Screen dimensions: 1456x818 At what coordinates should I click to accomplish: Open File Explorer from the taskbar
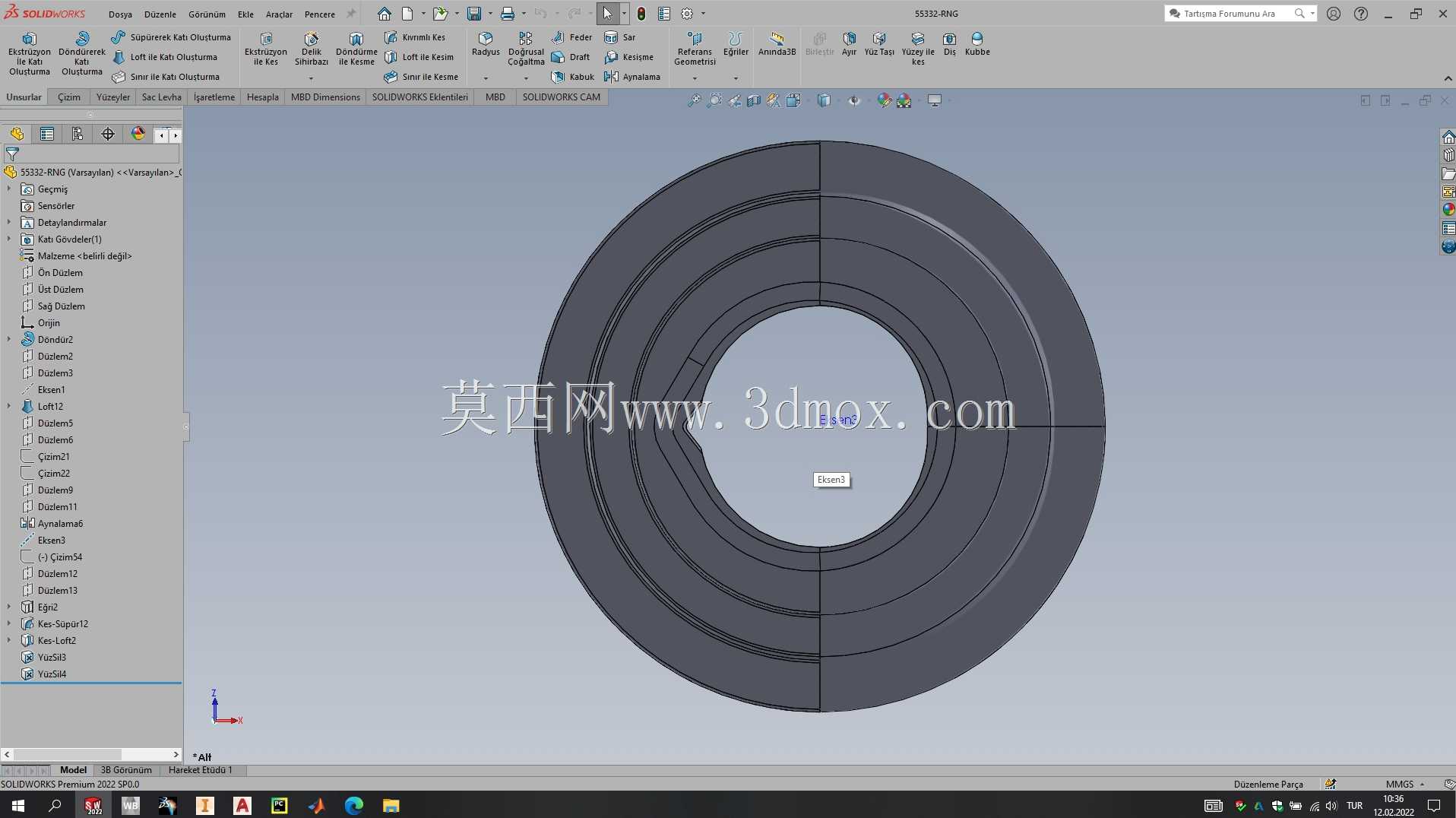(391, 805)
